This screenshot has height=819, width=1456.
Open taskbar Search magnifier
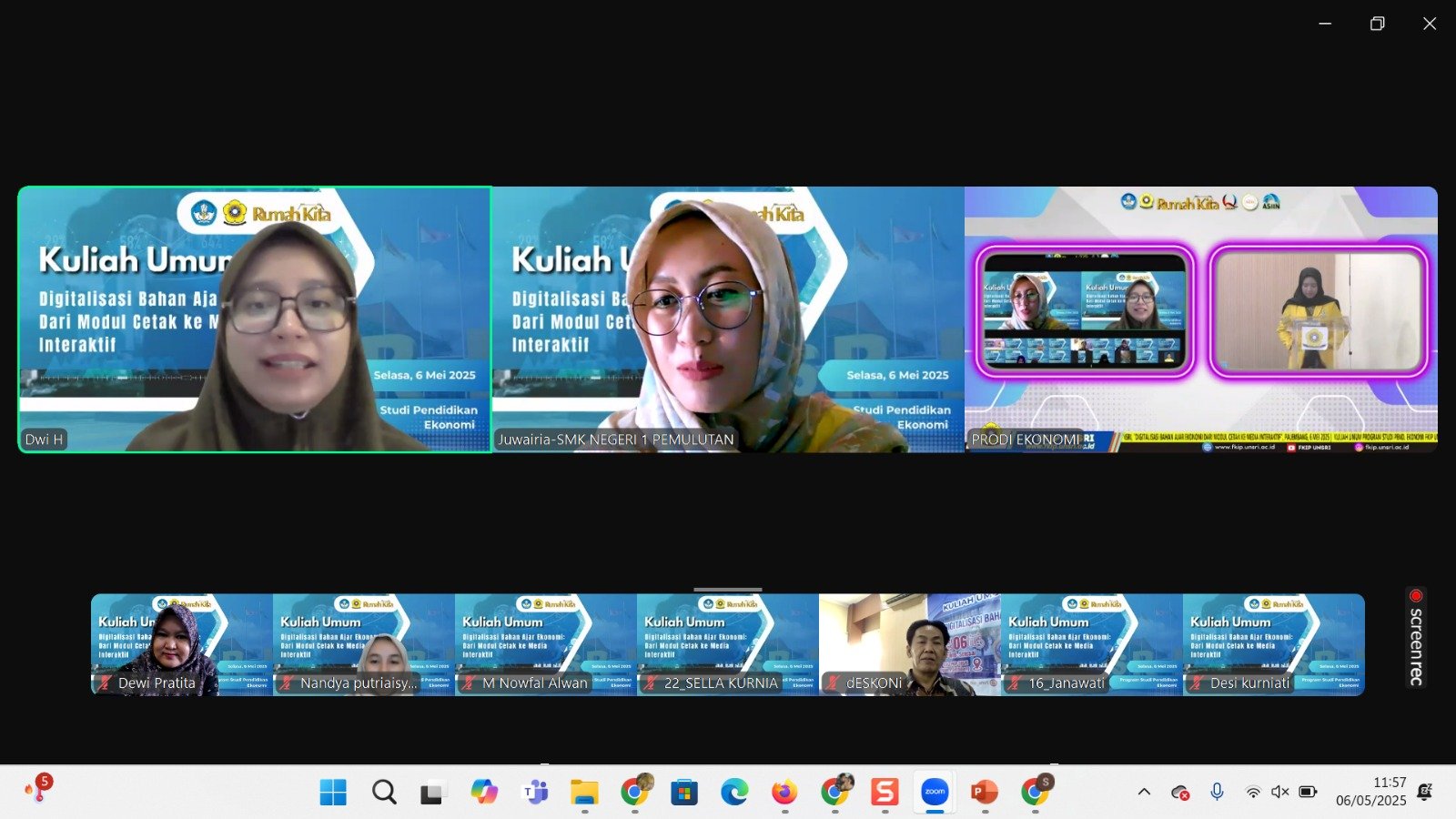tap(384, 792)
